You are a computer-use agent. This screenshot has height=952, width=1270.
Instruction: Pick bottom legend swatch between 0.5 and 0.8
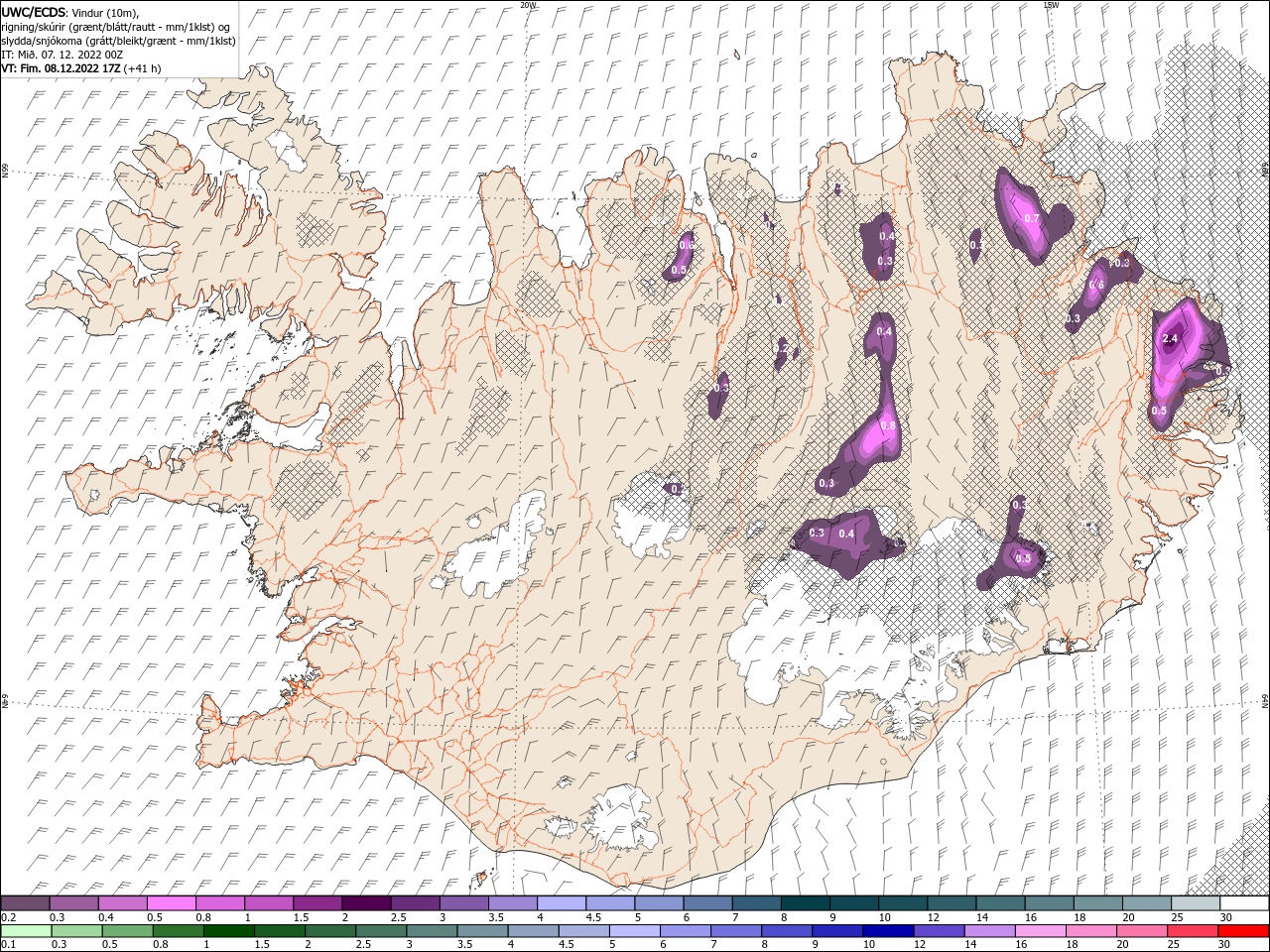pos(127,931)
